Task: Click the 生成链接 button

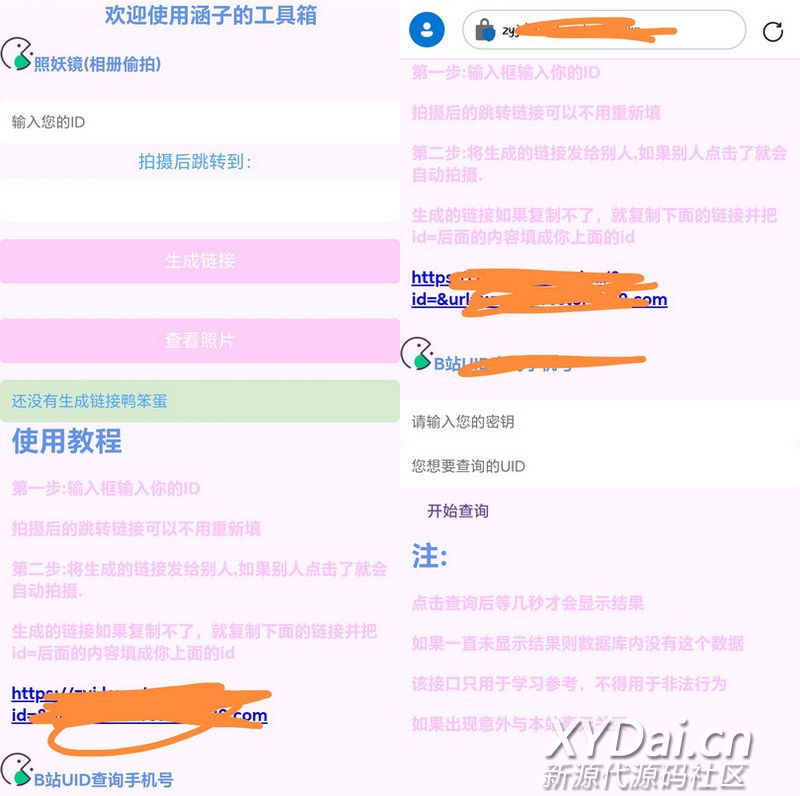Action: click(200, 261)
